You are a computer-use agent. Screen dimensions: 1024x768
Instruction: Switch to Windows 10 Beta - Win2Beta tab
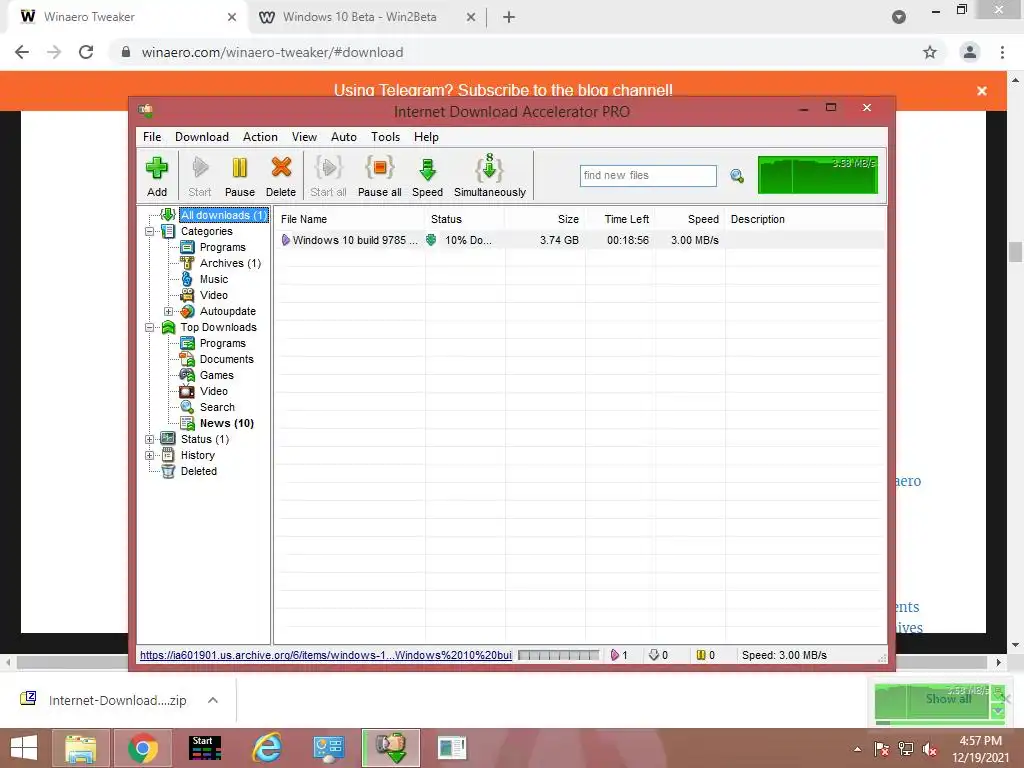360,17
